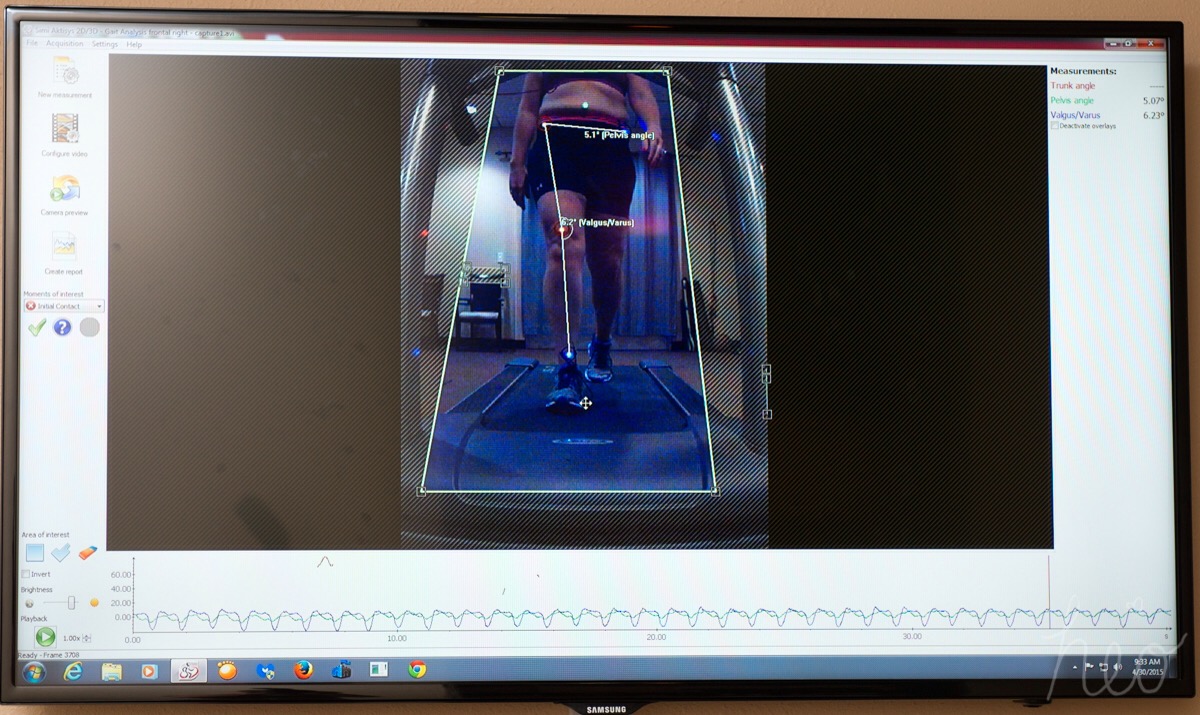Screen dimensions: 1200x715
Task: Click the Valgus/Varus knee marker on video
Action: pyautogui.click(x=562, y=230)
